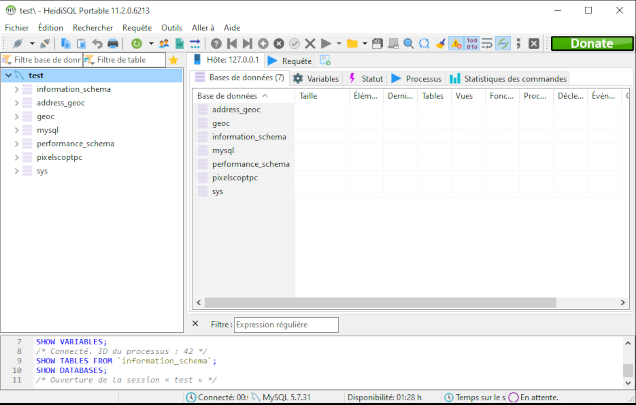
Task: Click the semicolon delimiter icon
Action: pos(518,43)
